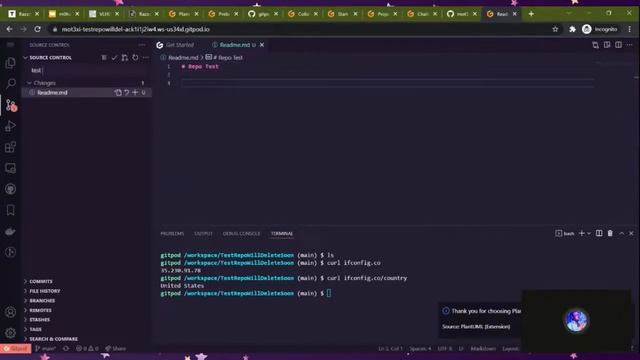The image size is (640, 360).
Task: Open the Manage gear icon
Action: click(x=11, y=333)
